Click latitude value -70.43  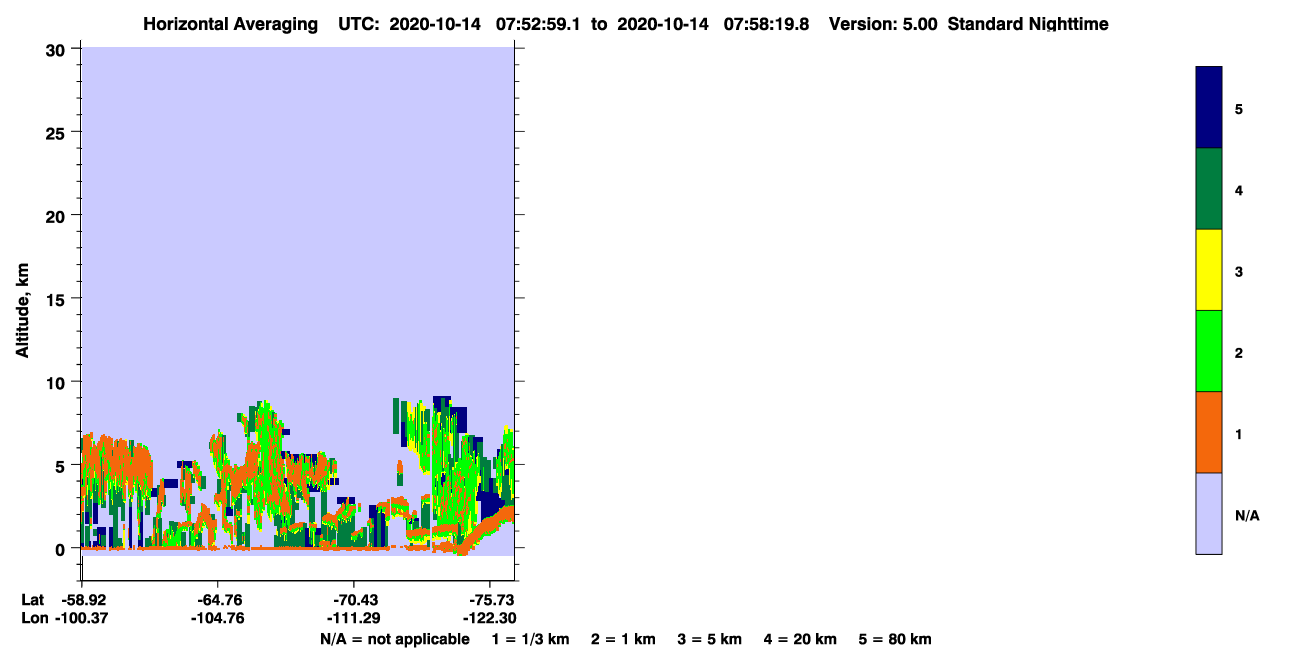[x=355, y=600]
